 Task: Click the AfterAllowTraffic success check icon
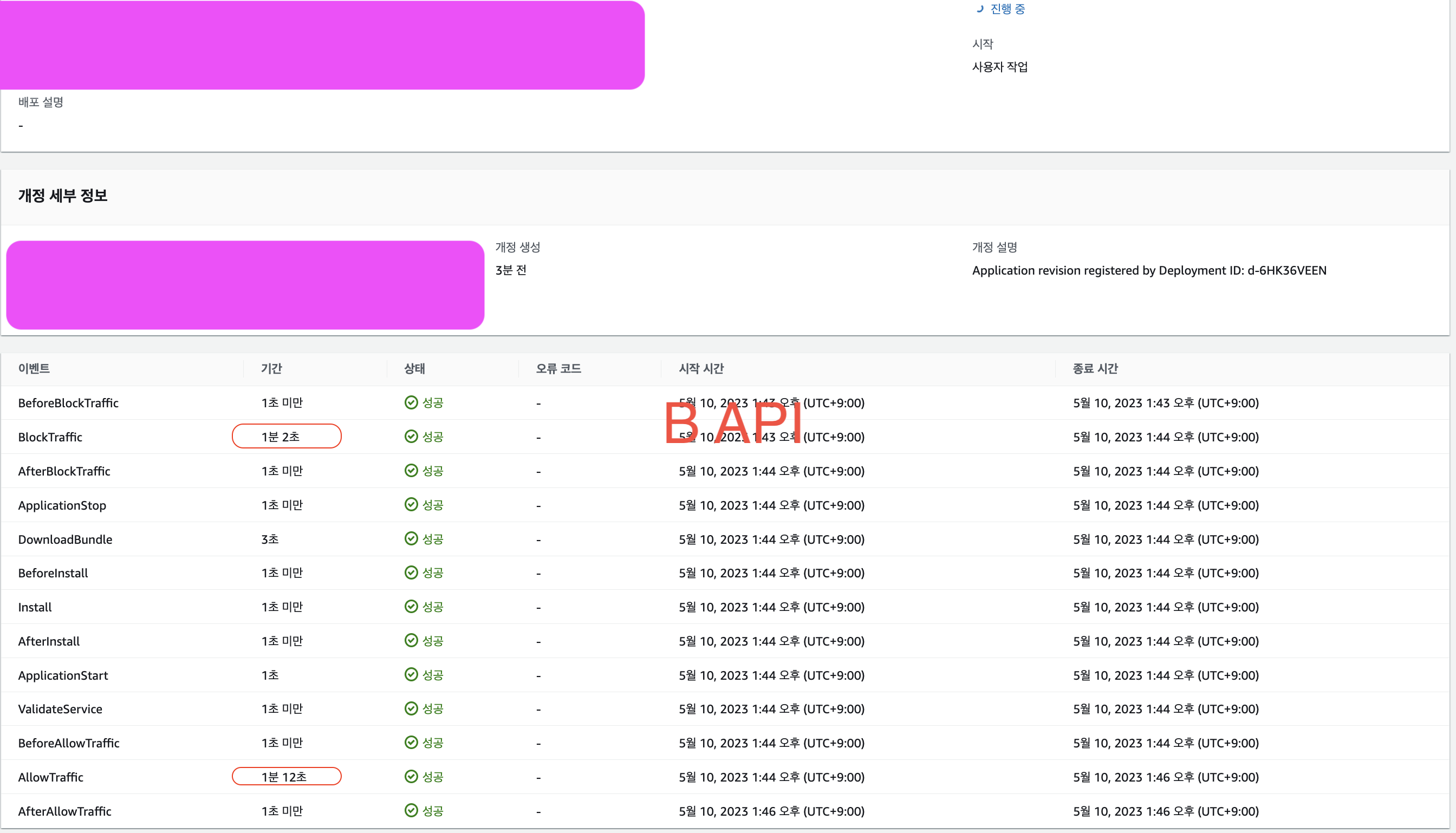coord(411,811)
